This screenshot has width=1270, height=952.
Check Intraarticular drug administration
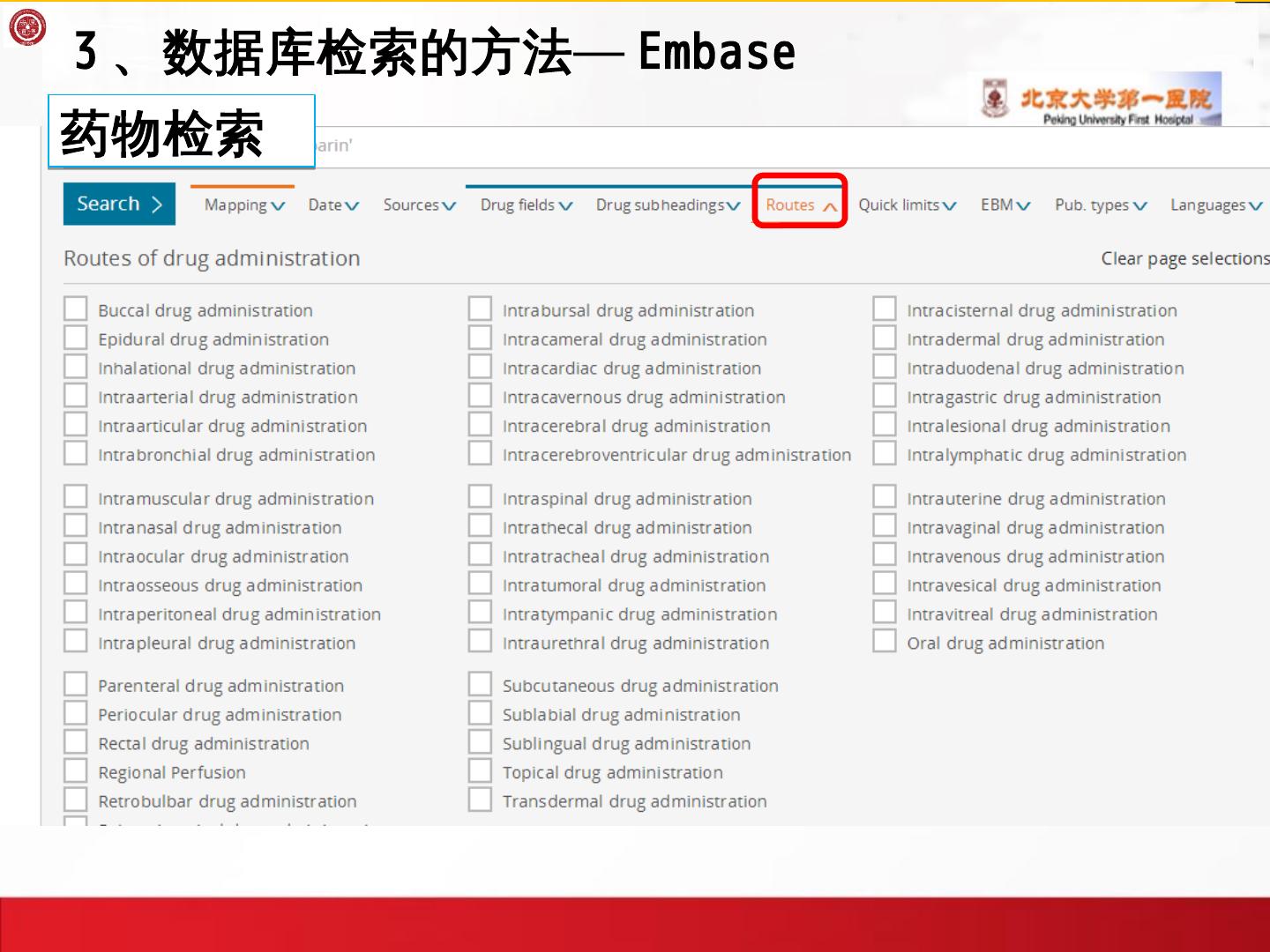coord(76,425)
